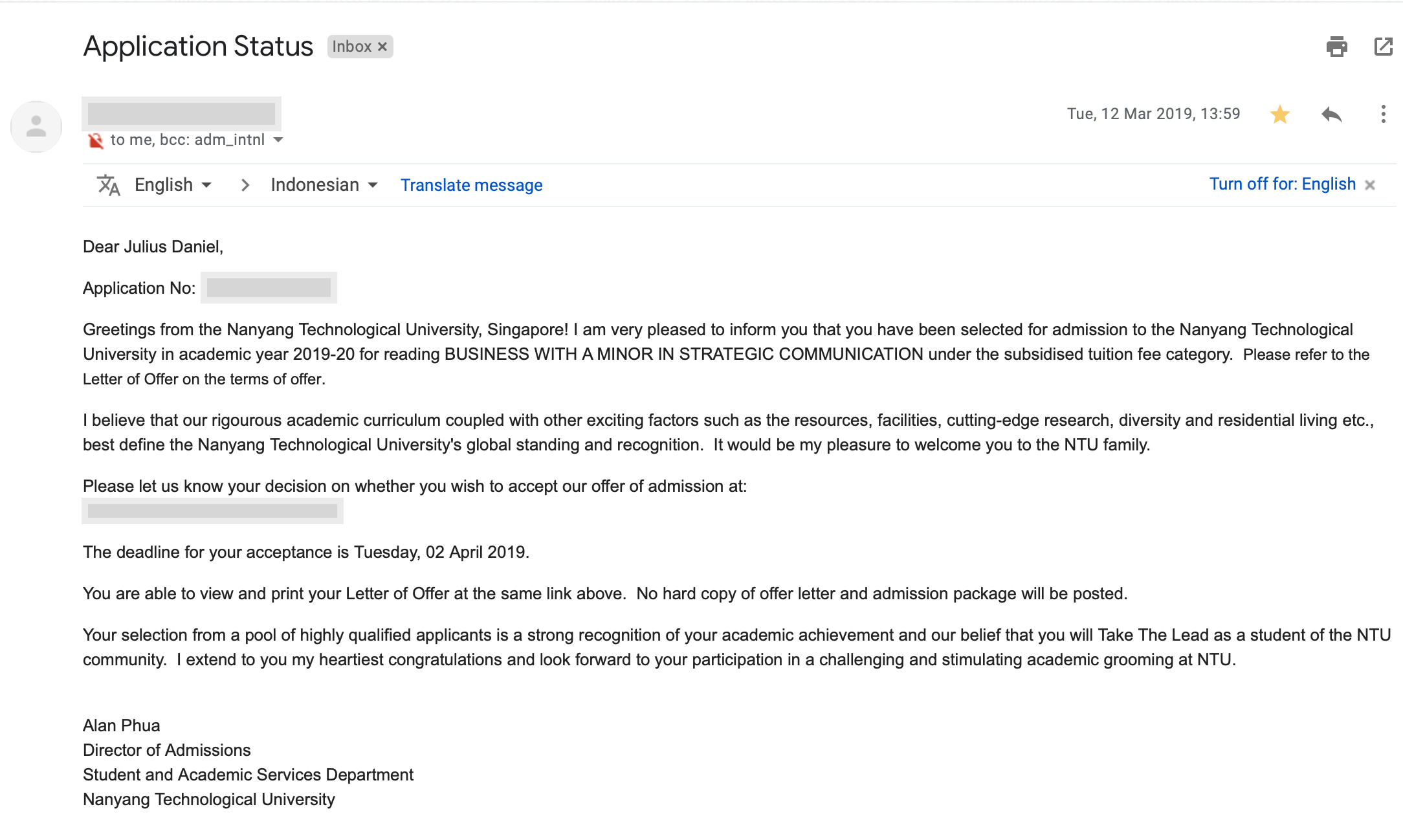Screen dimensions: 1403x840
Task: Click the sender's profile avatar
Action: point(36,126)
